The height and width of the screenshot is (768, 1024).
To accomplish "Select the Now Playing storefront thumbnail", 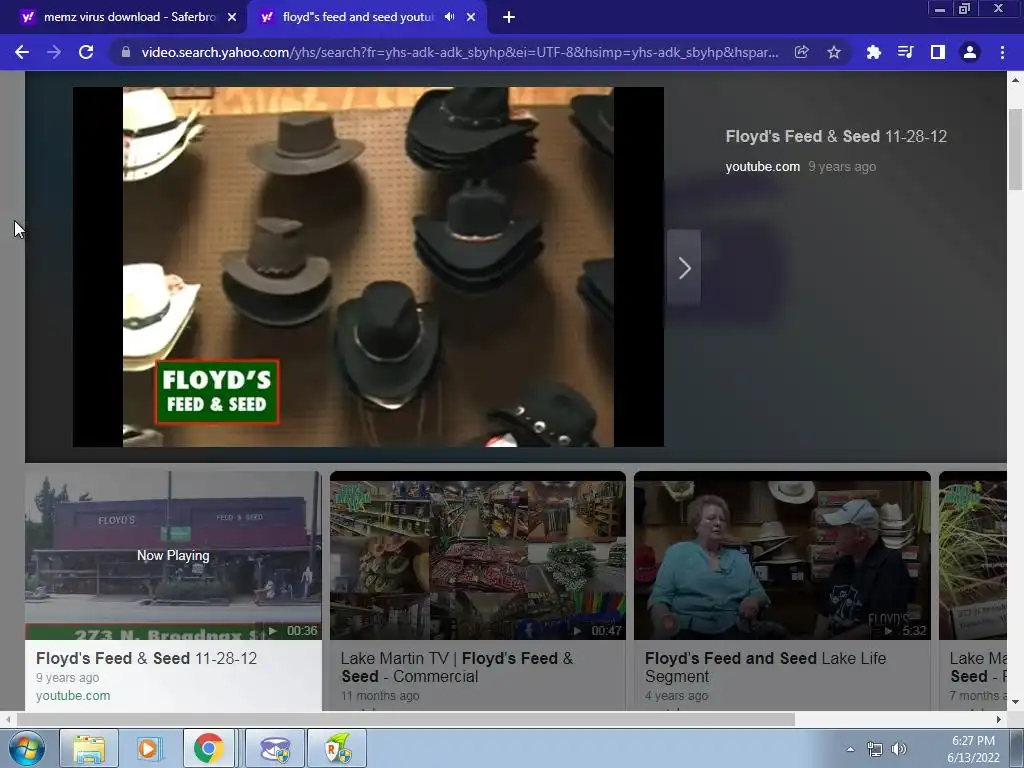I will pyautogui.click(x=173, y=555).
